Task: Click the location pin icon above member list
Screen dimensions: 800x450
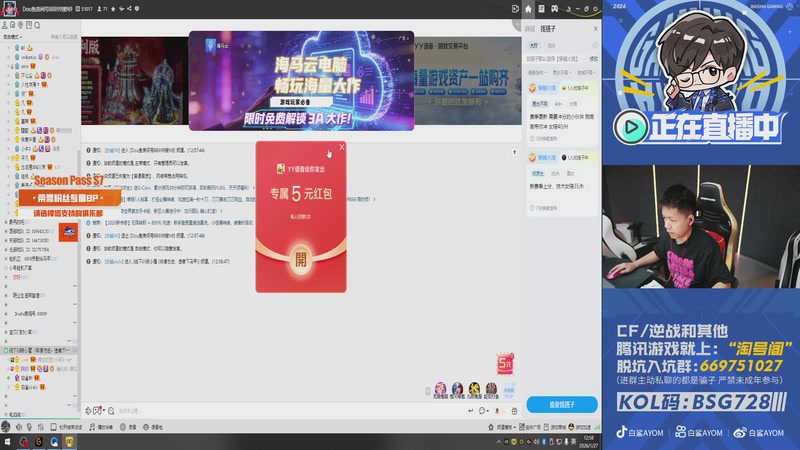Action: click(x=20, y=25)
